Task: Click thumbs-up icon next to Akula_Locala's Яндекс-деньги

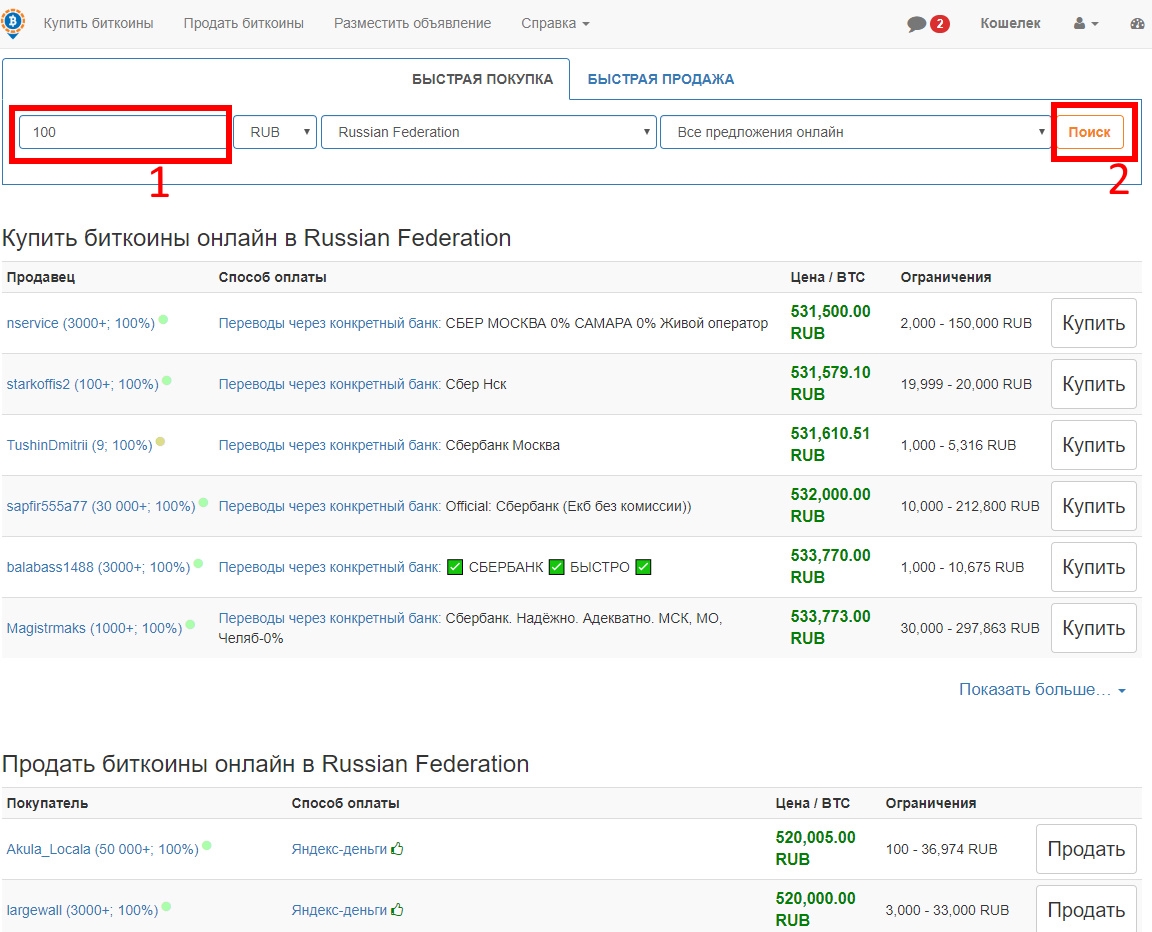Action: pos(397,849)
